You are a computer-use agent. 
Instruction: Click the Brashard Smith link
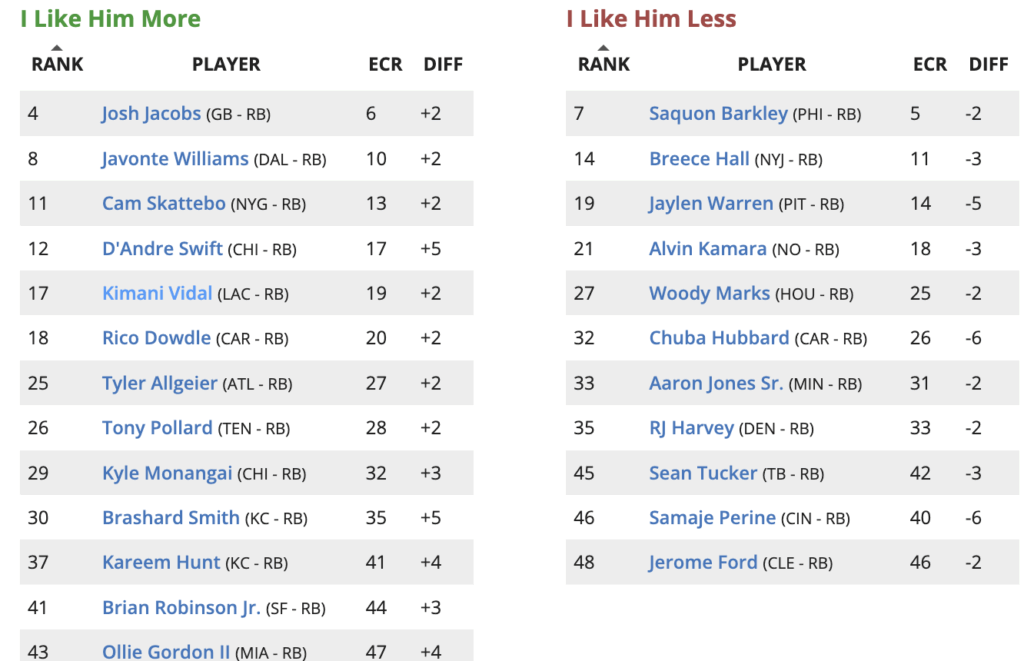click(171, 518)
